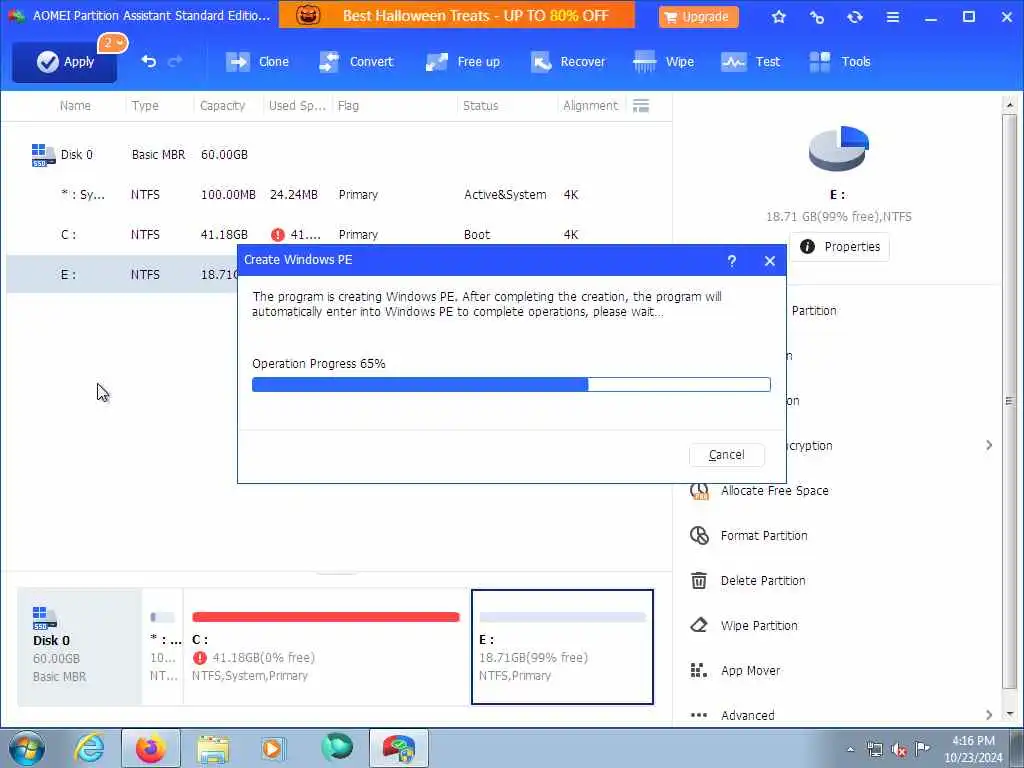Image resolution: width=1024 pixels, height=768 pixels.
Task: Click the Apply button in the toolbar
Action: 65,62
